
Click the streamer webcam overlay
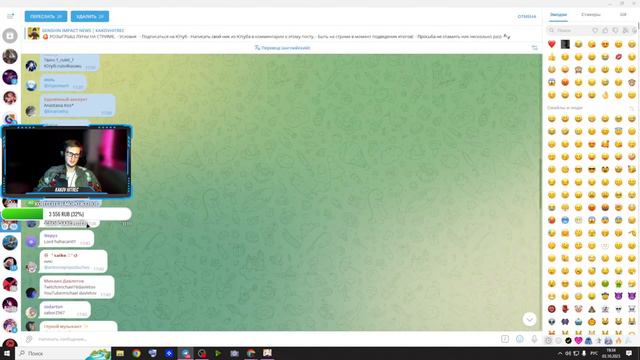pyautogui.click(x=67, y=162)
